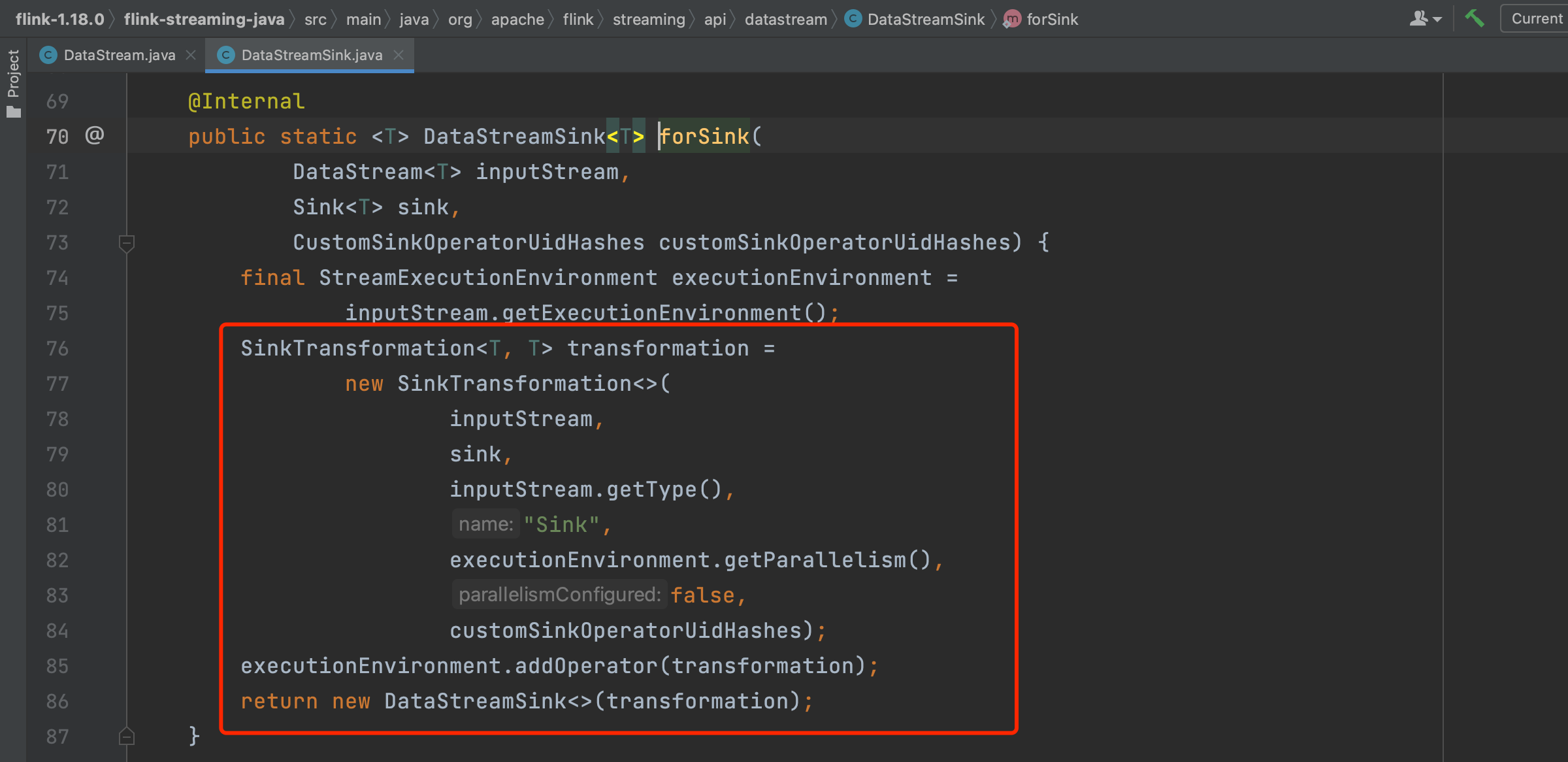
Task: Open the user account dropdown icon
Action: 1425,19
